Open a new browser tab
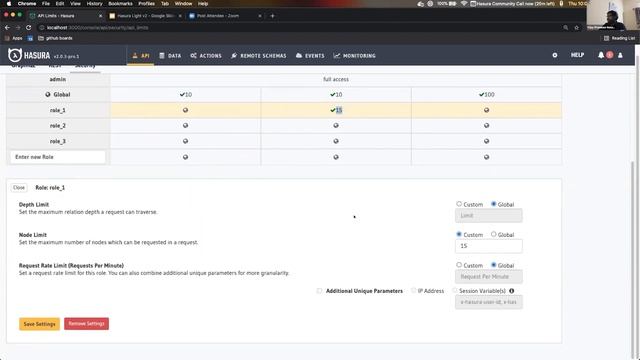Image resolution: width=640 pixels, height=360 pixels. tap(272, 16)
